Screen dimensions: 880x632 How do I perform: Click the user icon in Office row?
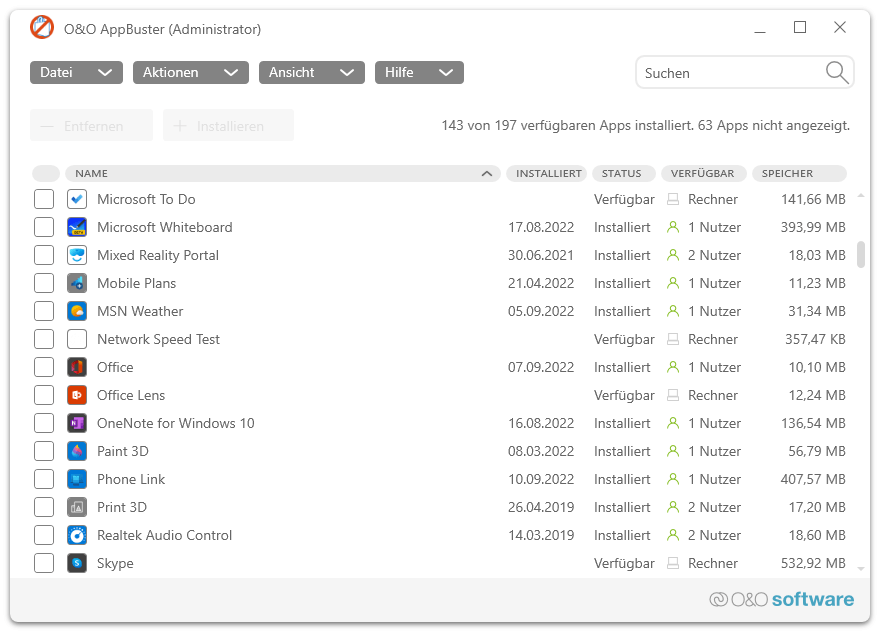tap(672, 368)
